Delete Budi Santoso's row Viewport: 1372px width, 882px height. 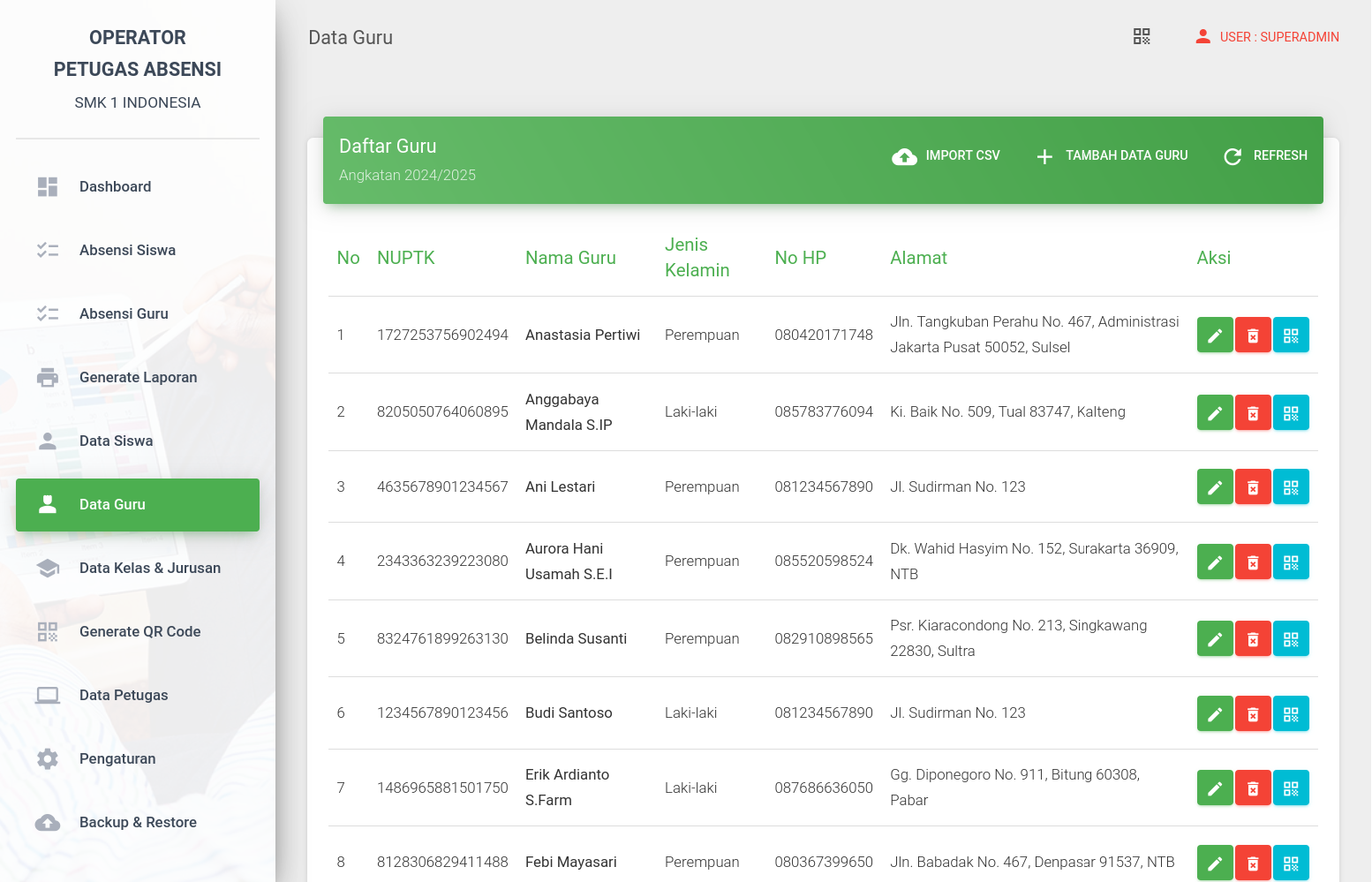1253,713
